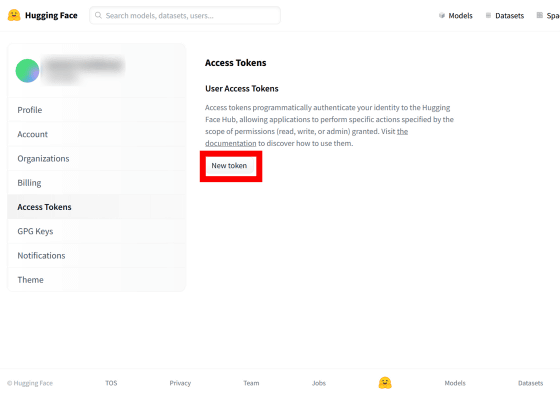Create a New token
The height and width of the screenshot is (400, 560).
click(x=229, y=166)
